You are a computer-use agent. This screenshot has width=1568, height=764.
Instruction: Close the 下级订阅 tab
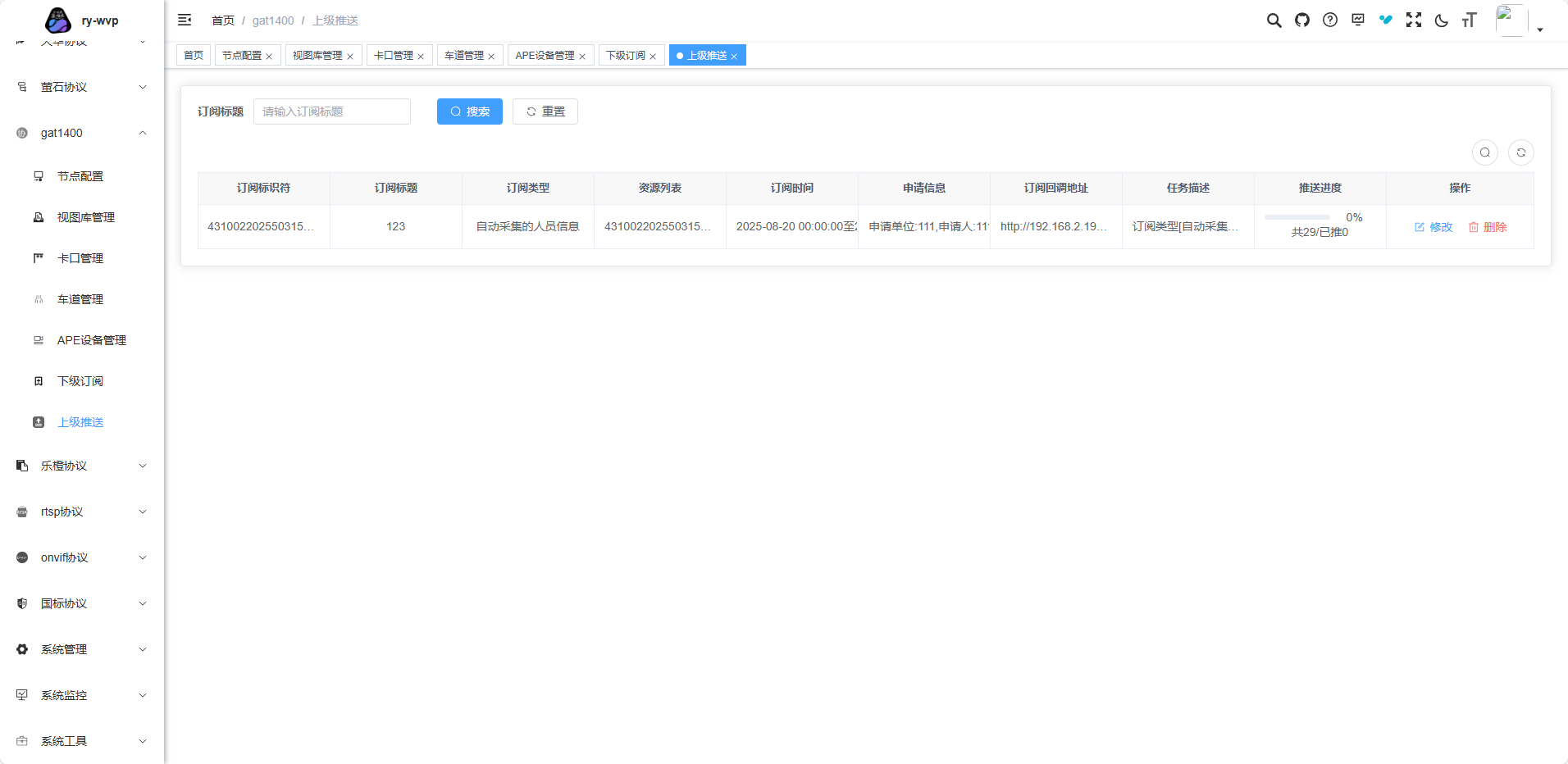coord(653,57)
